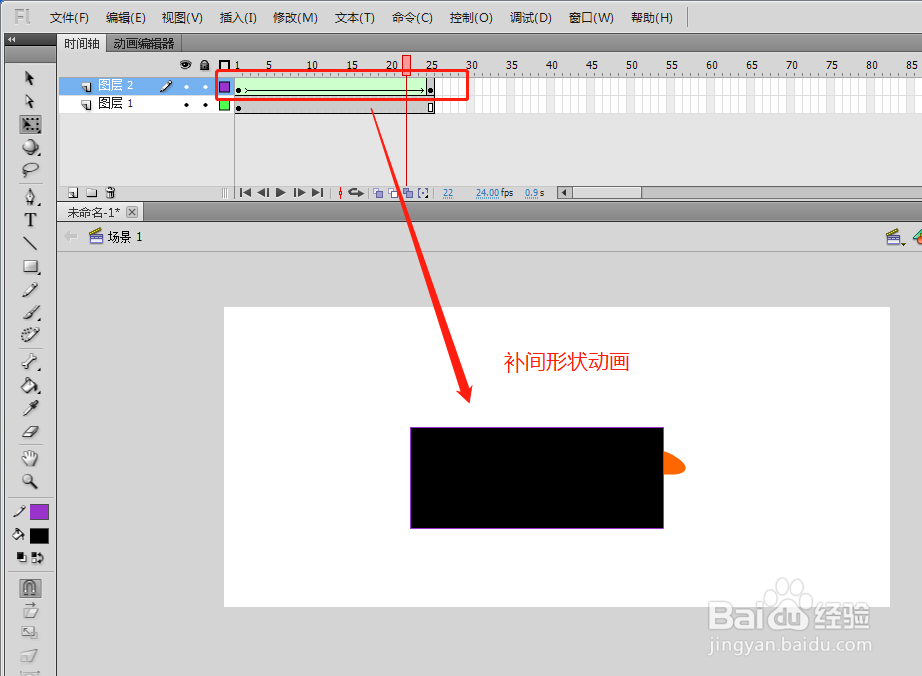Open the 插入(I) menu
The height and width of the screenshot is (676, 922).
[x=238, y=18]
